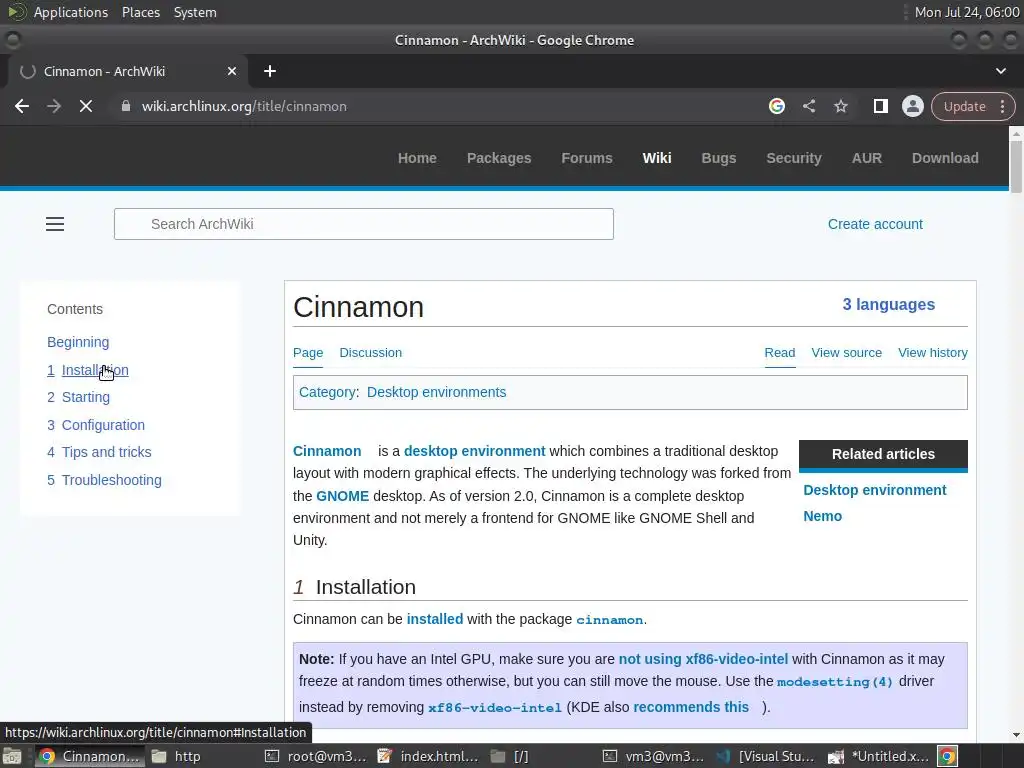Open the desktop environment link in intro
The image size is (1024, 768).
point(474,451)
